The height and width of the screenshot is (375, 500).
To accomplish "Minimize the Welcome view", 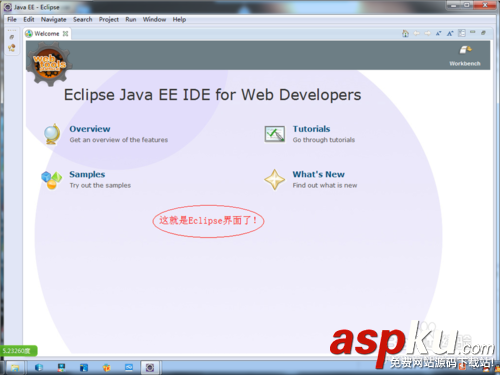I will (473, 32).
